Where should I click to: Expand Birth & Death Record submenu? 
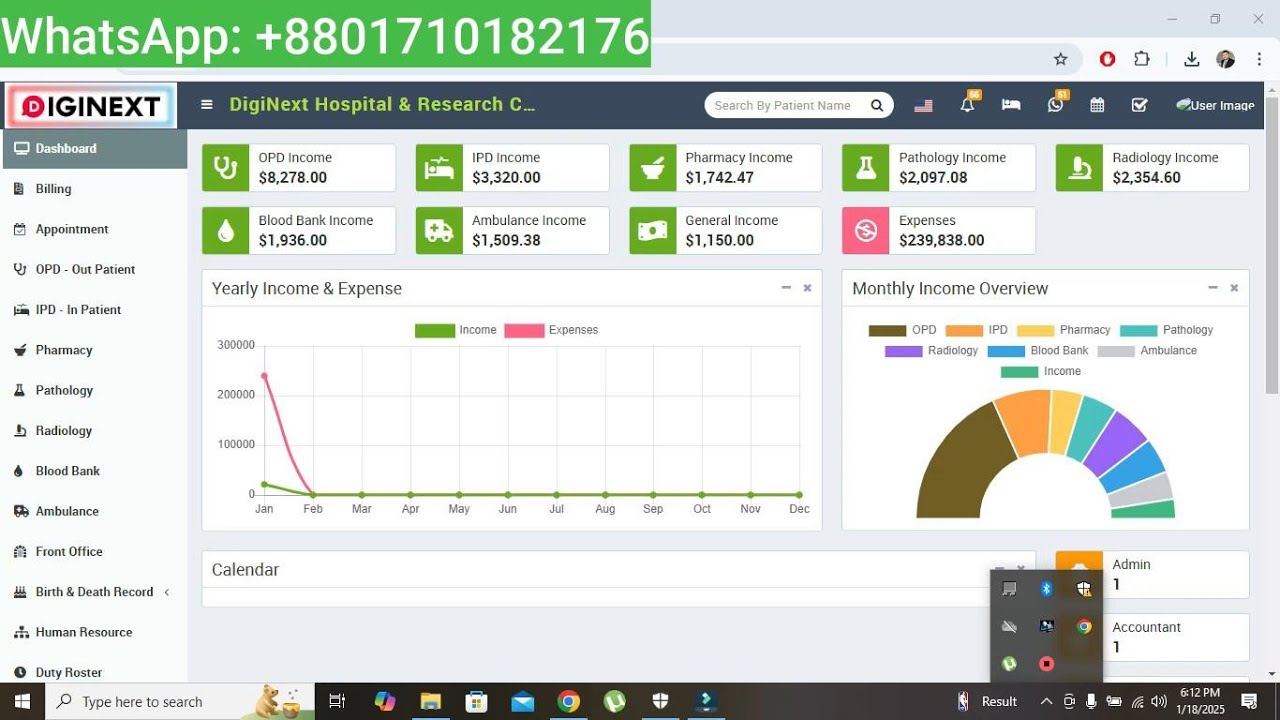click(94, 592)
